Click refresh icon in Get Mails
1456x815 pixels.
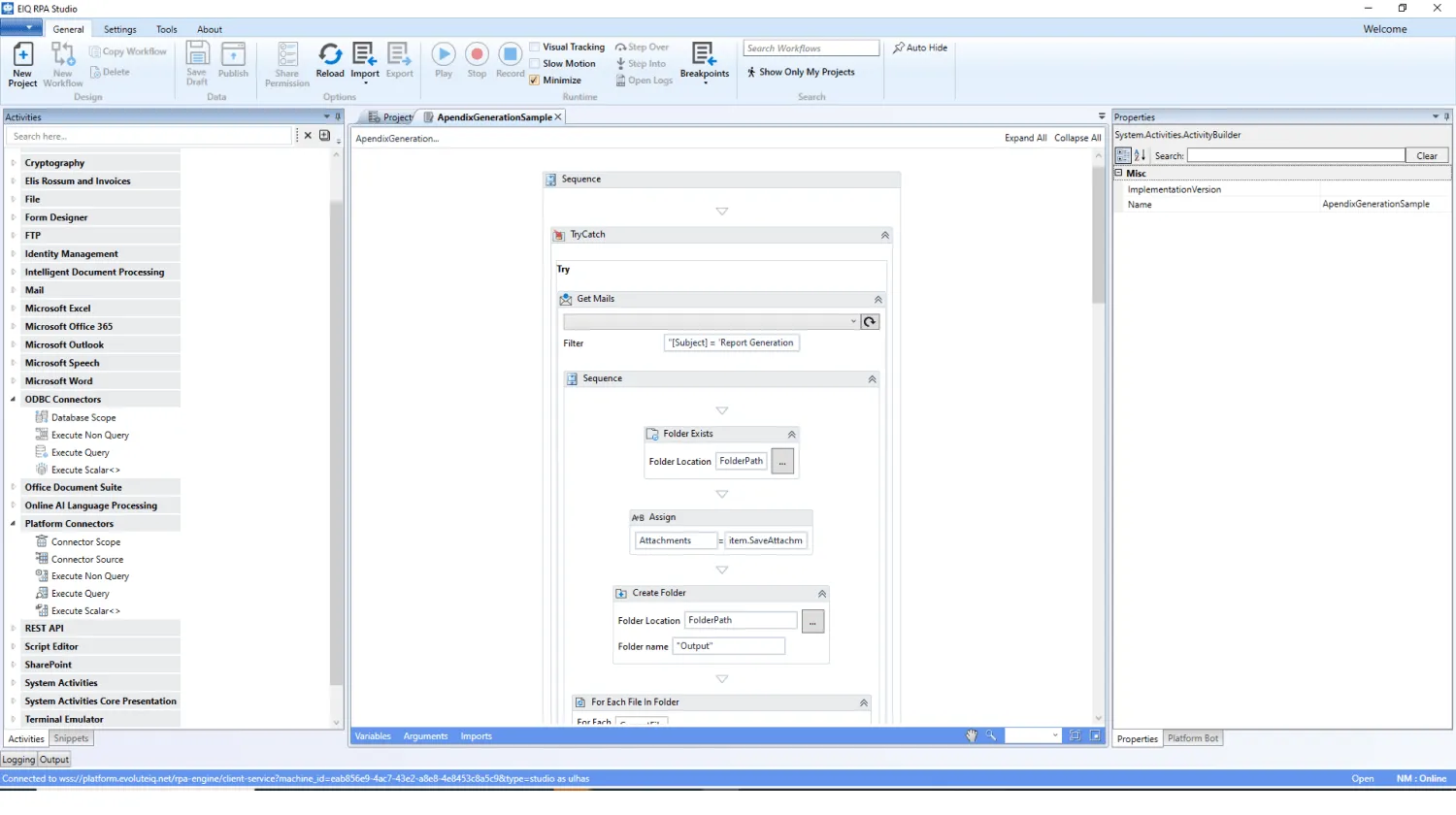click(870, 322)
